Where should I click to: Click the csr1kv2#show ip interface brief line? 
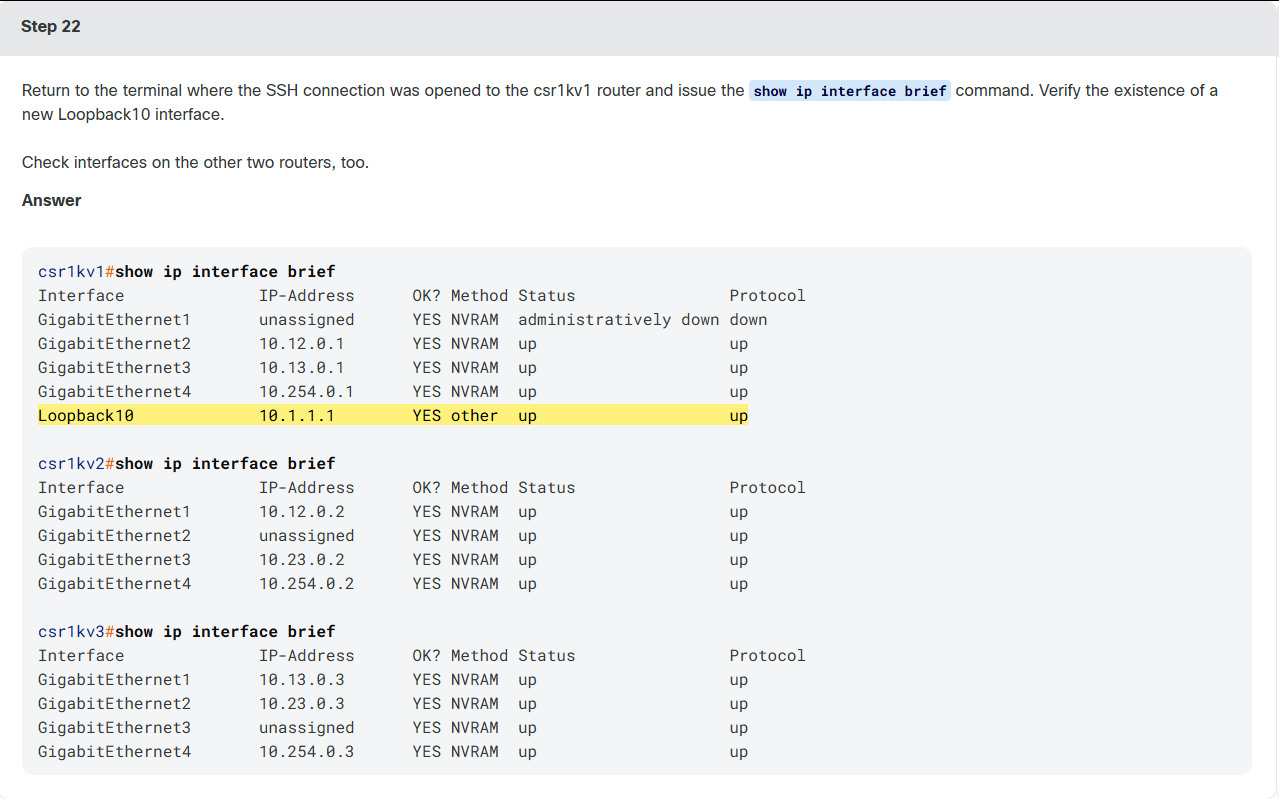tap(187, 464)
